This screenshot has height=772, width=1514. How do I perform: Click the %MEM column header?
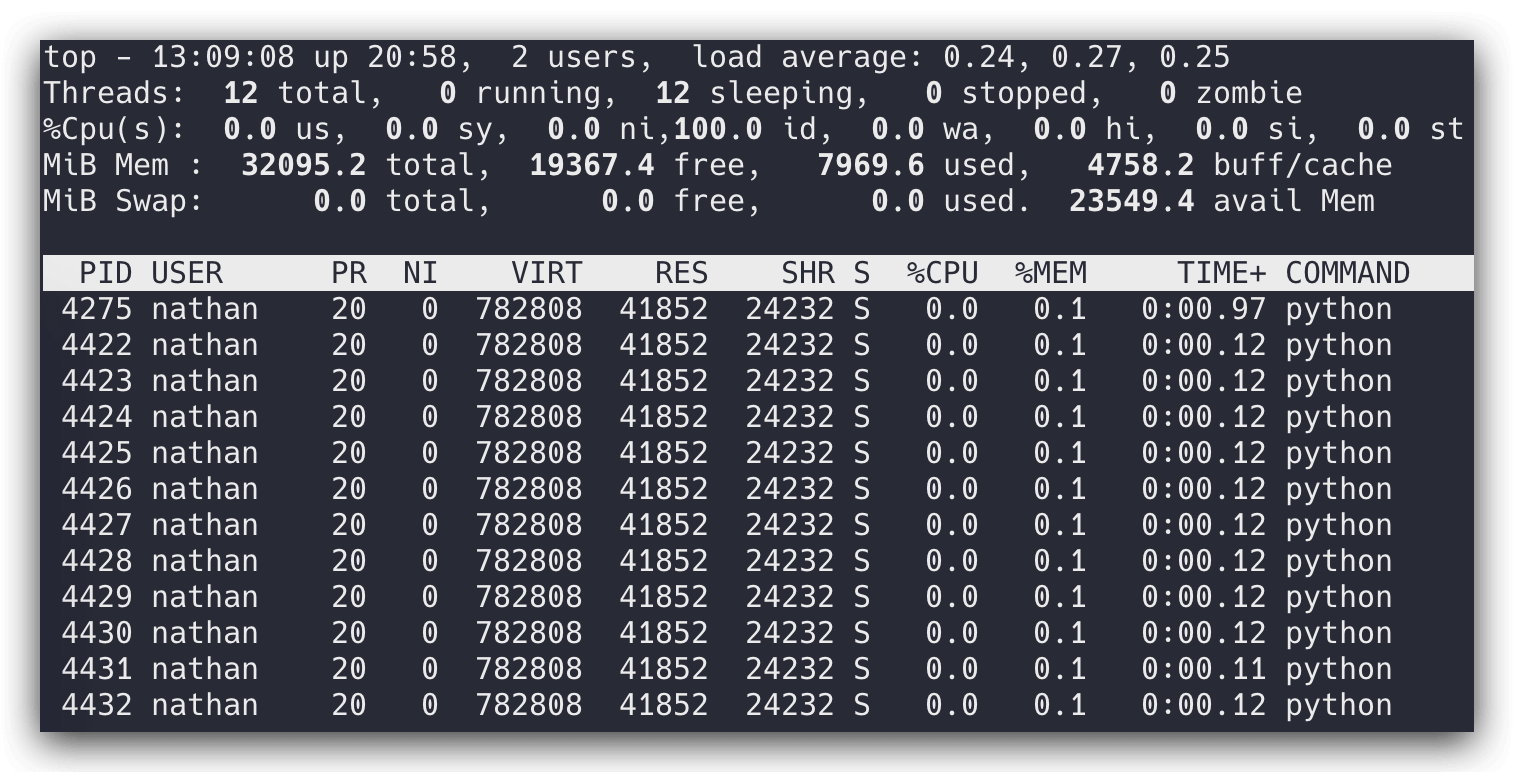coord(1050,273)
